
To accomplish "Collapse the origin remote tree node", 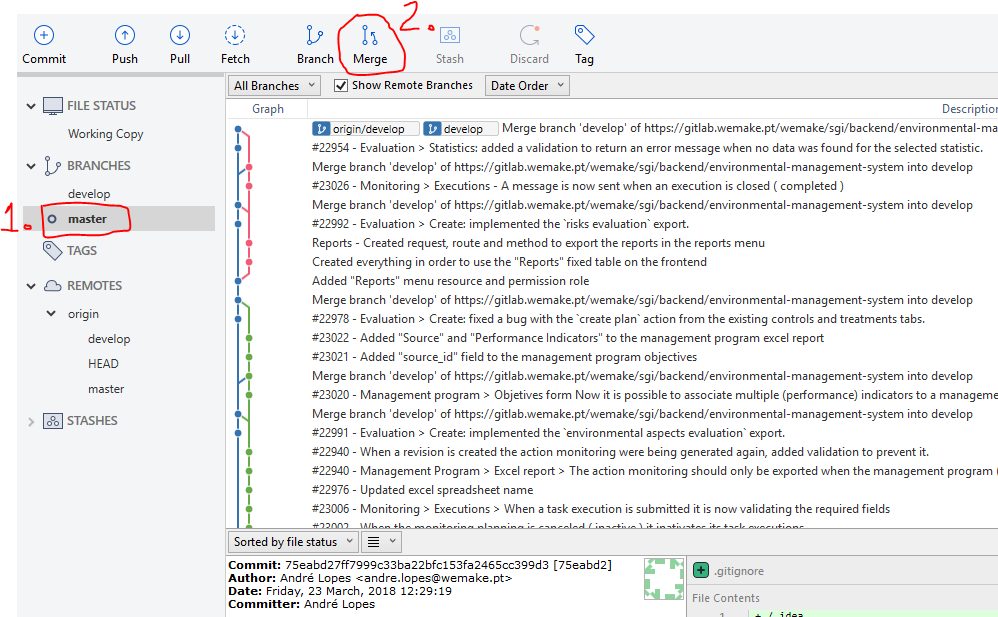I will (x=52, y=314).
